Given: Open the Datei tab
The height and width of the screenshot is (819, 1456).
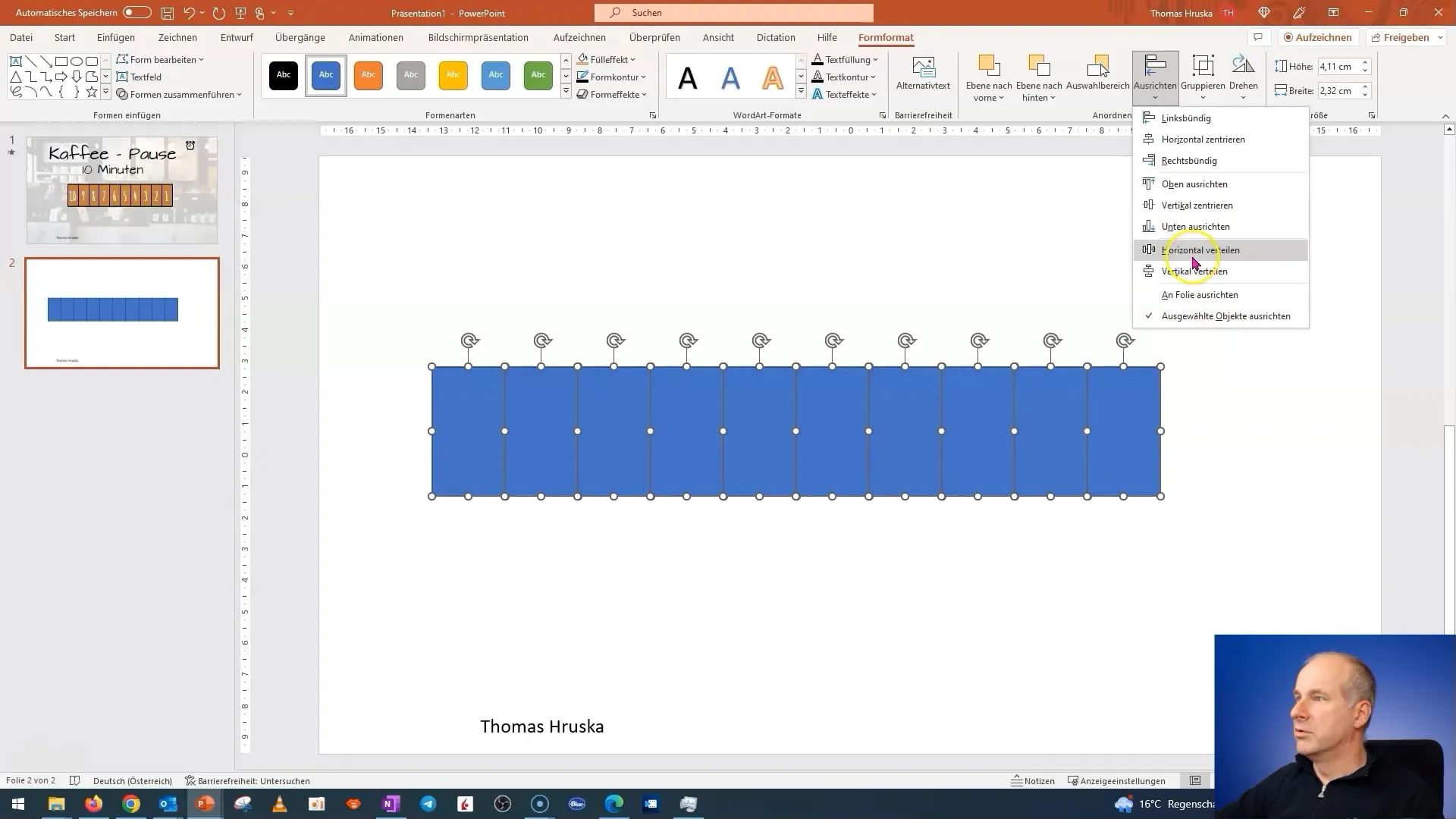Looking at the screenshot, I should tap(21, 37).
